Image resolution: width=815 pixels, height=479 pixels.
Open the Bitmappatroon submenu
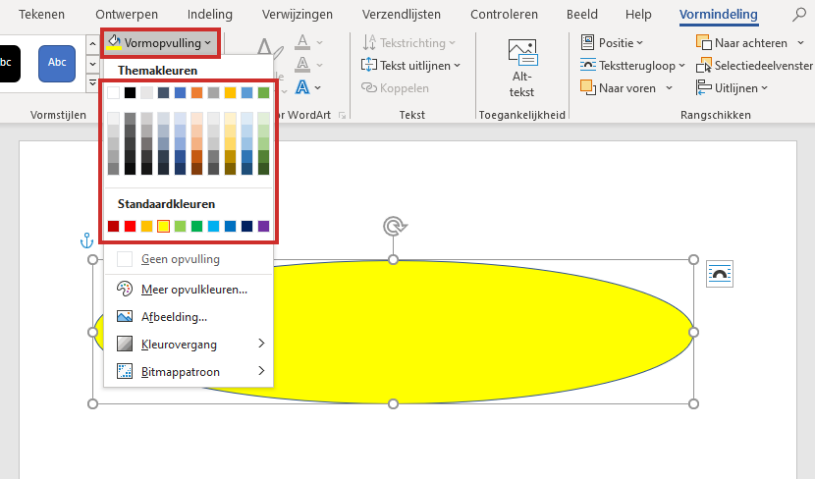point(188,371)
